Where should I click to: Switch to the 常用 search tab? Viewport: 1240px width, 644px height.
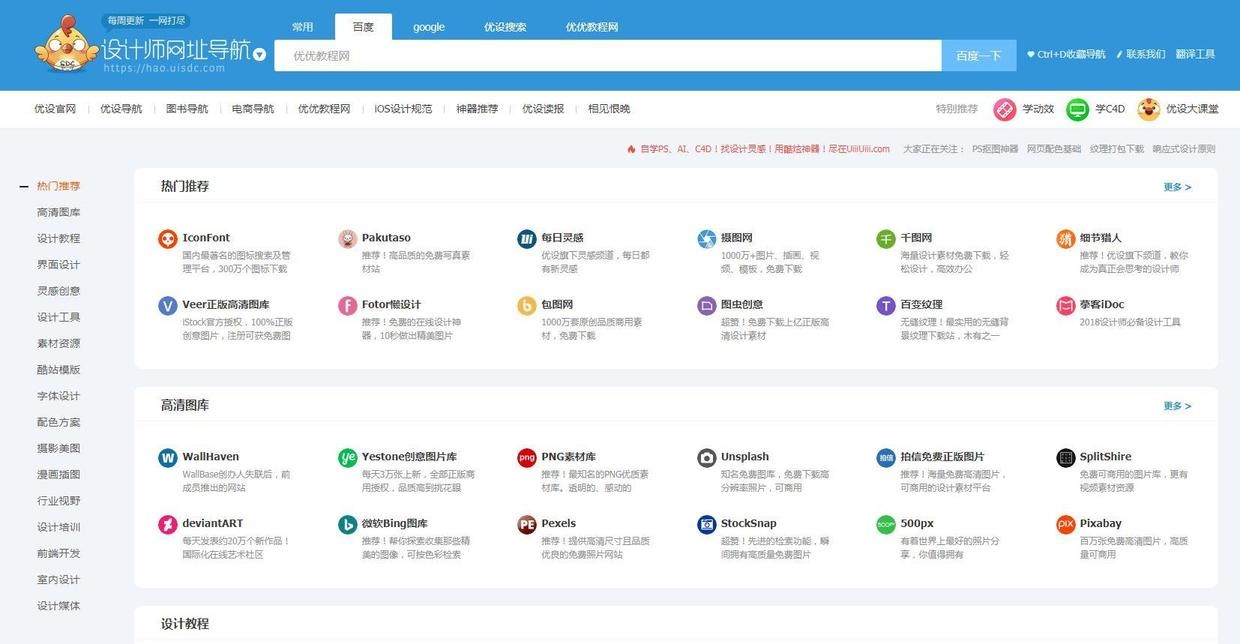tap(302, 27)
